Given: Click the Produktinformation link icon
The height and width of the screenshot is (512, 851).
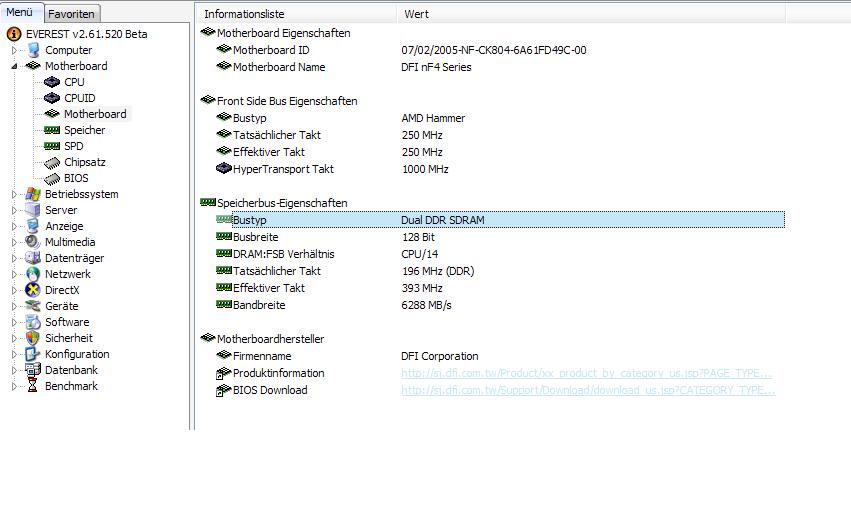Looking at the screenshot, I should (x=224, y=374).
